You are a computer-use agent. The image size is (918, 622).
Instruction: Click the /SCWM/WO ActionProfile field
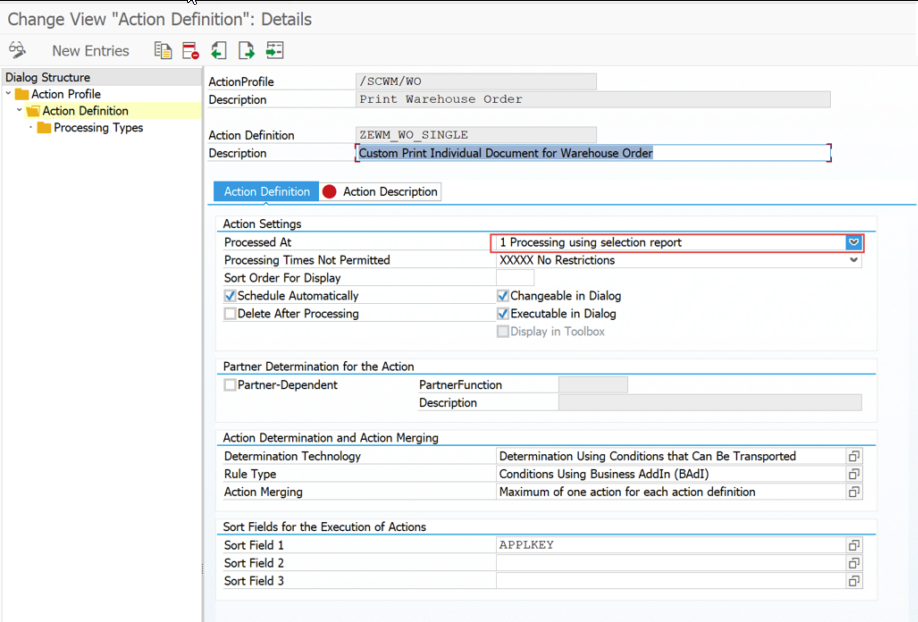coord(475,81)
